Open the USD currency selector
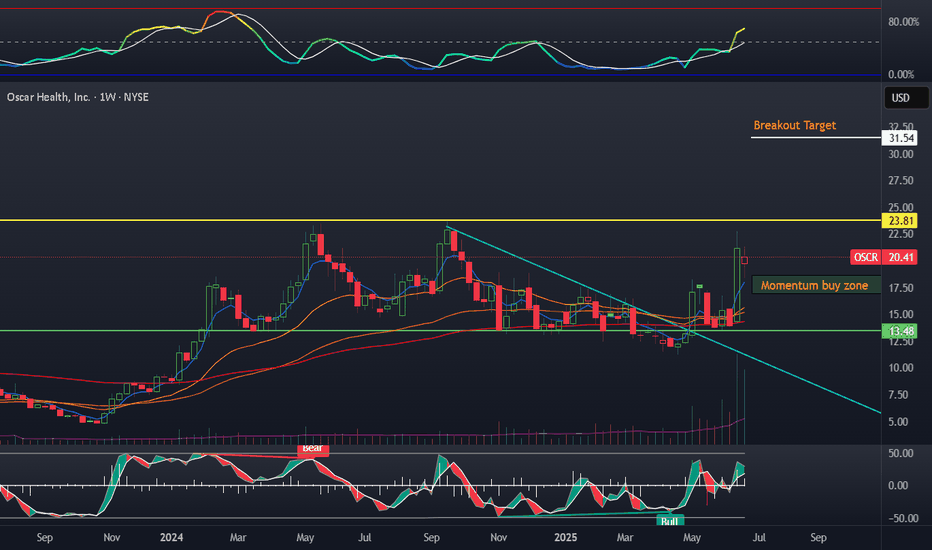The height and width of the screenshot is (550, 932). 906,98
